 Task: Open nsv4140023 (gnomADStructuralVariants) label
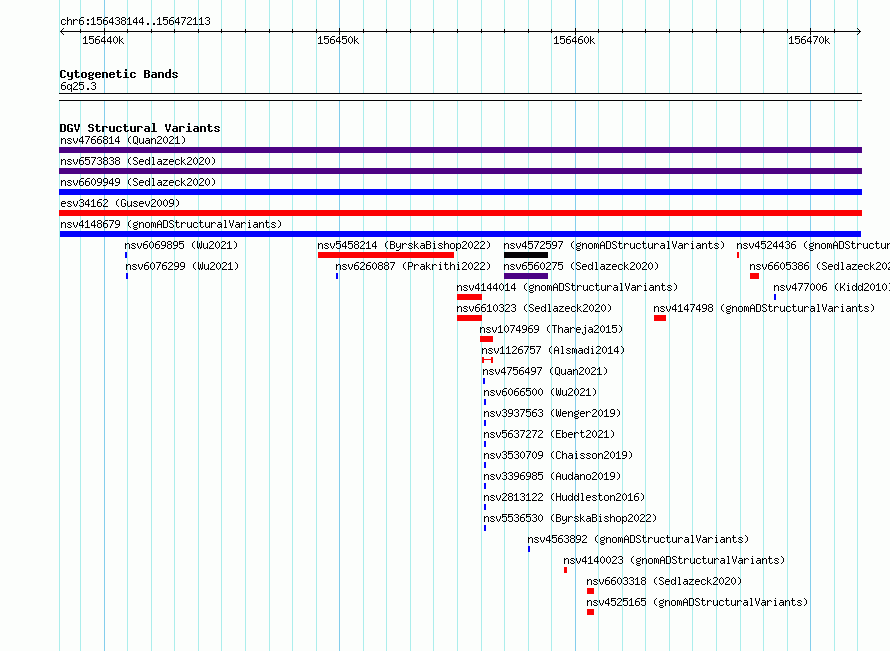[x=674, y=560]
